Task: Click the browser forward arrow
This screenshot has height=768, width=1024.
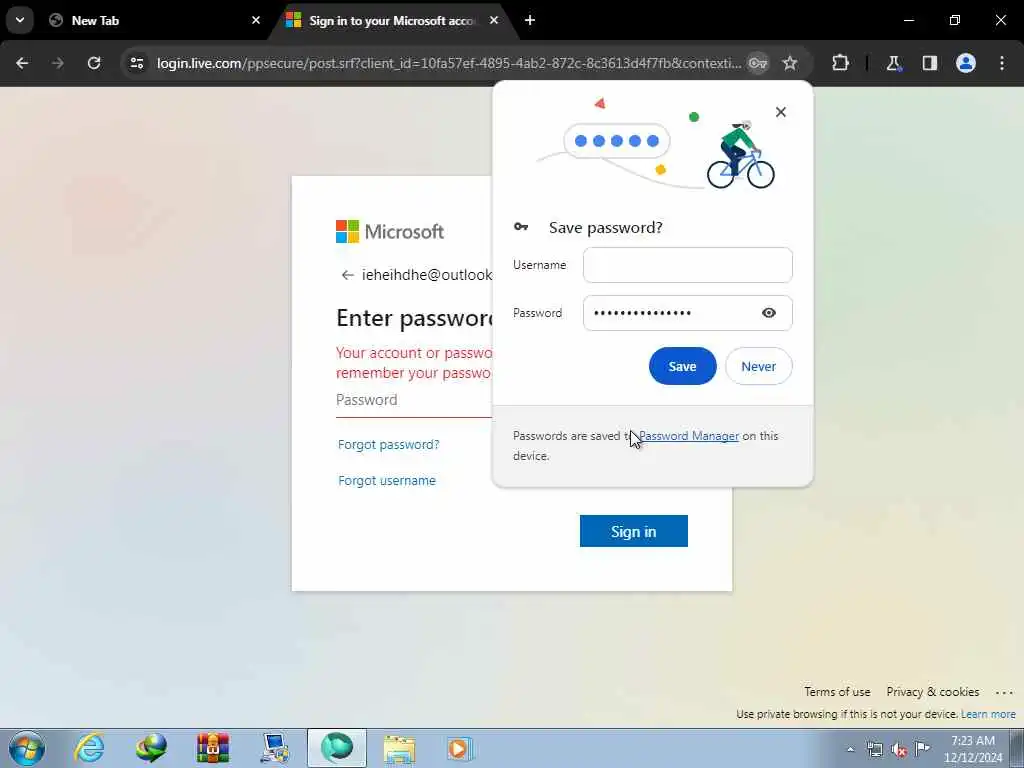Action: click(58, 63)
